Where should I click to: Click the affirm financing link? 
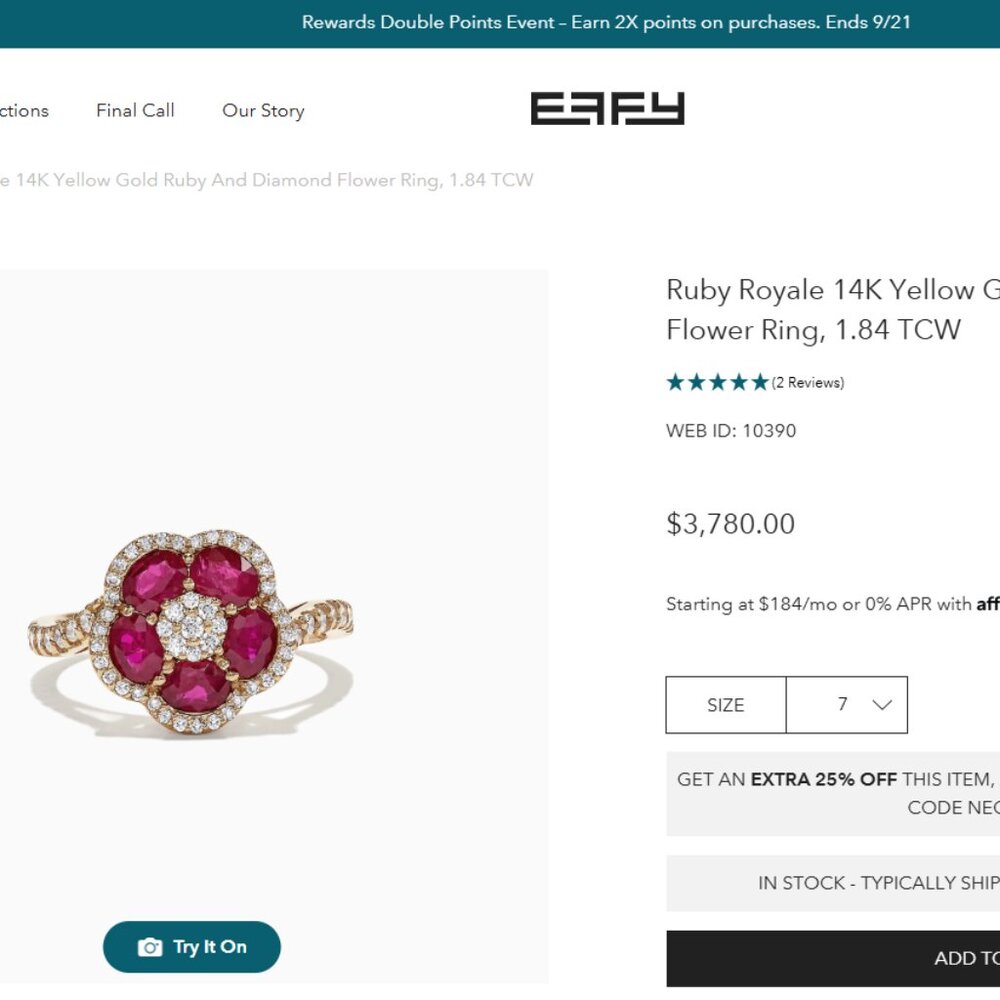coord(988,604)
